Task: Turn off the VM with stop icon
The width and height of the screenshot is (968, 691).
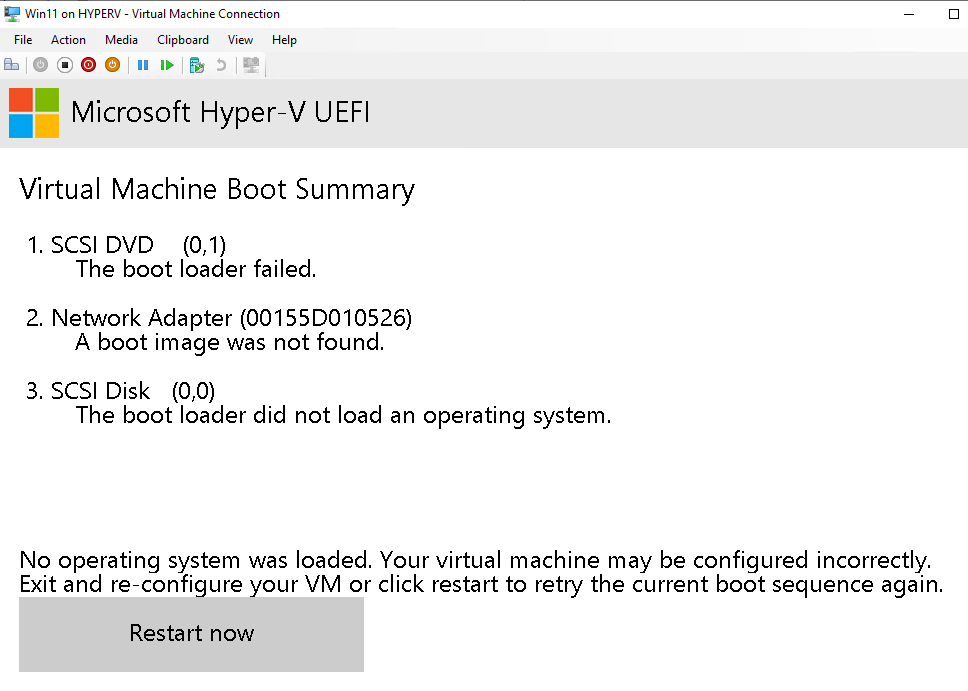Action: coord(65,65)
